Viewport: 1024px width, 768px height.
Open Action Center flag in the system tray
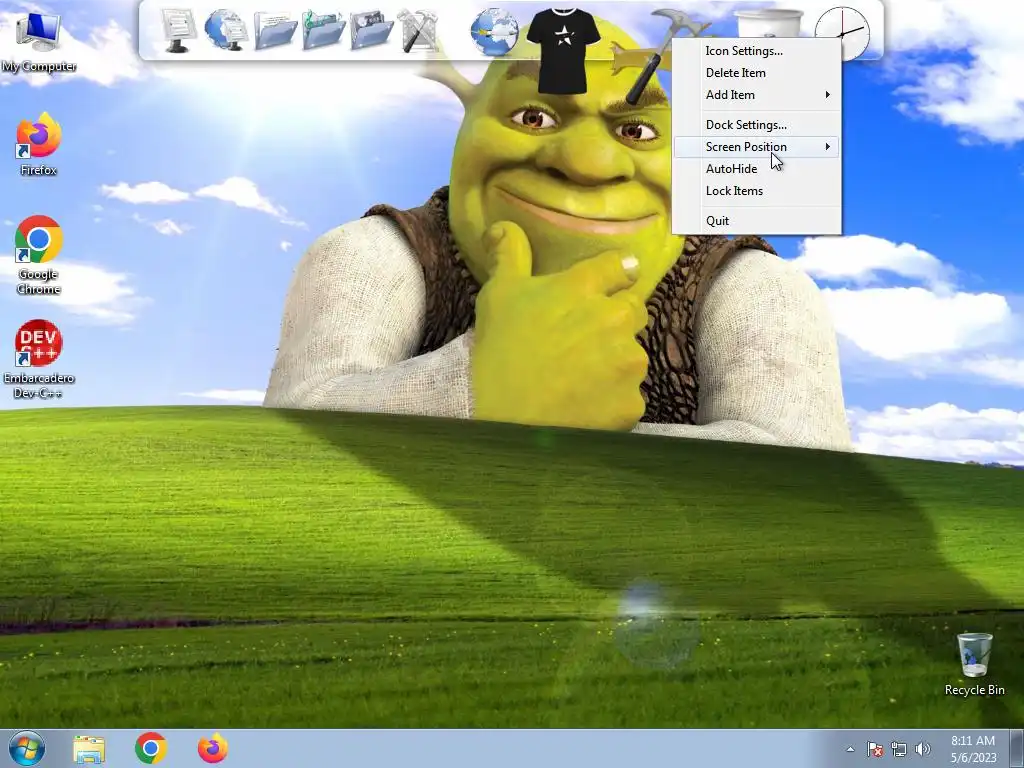coord(875,749)
